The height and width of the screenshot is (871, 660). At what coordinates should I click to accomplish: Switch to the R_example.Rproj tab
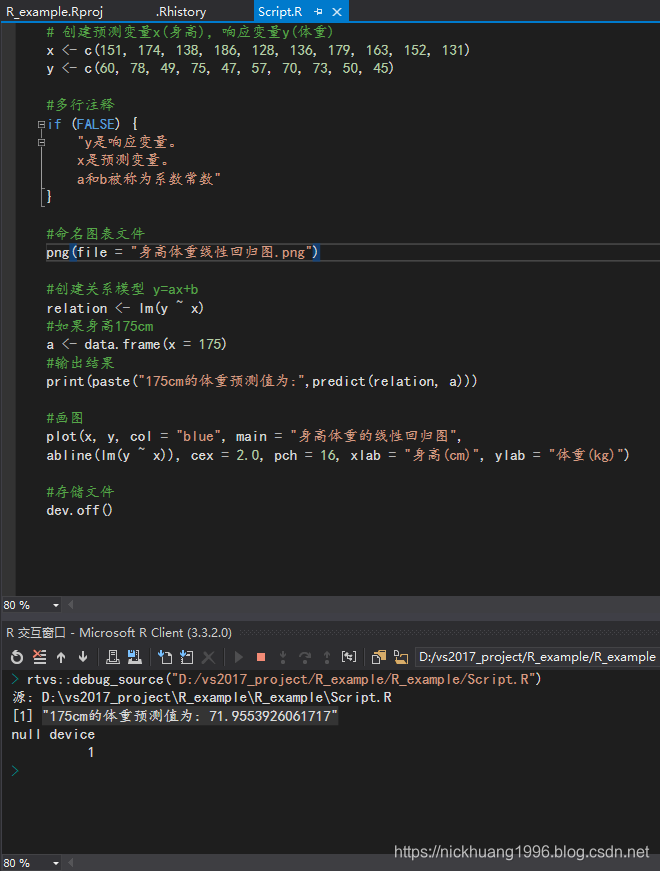point(54,12)
